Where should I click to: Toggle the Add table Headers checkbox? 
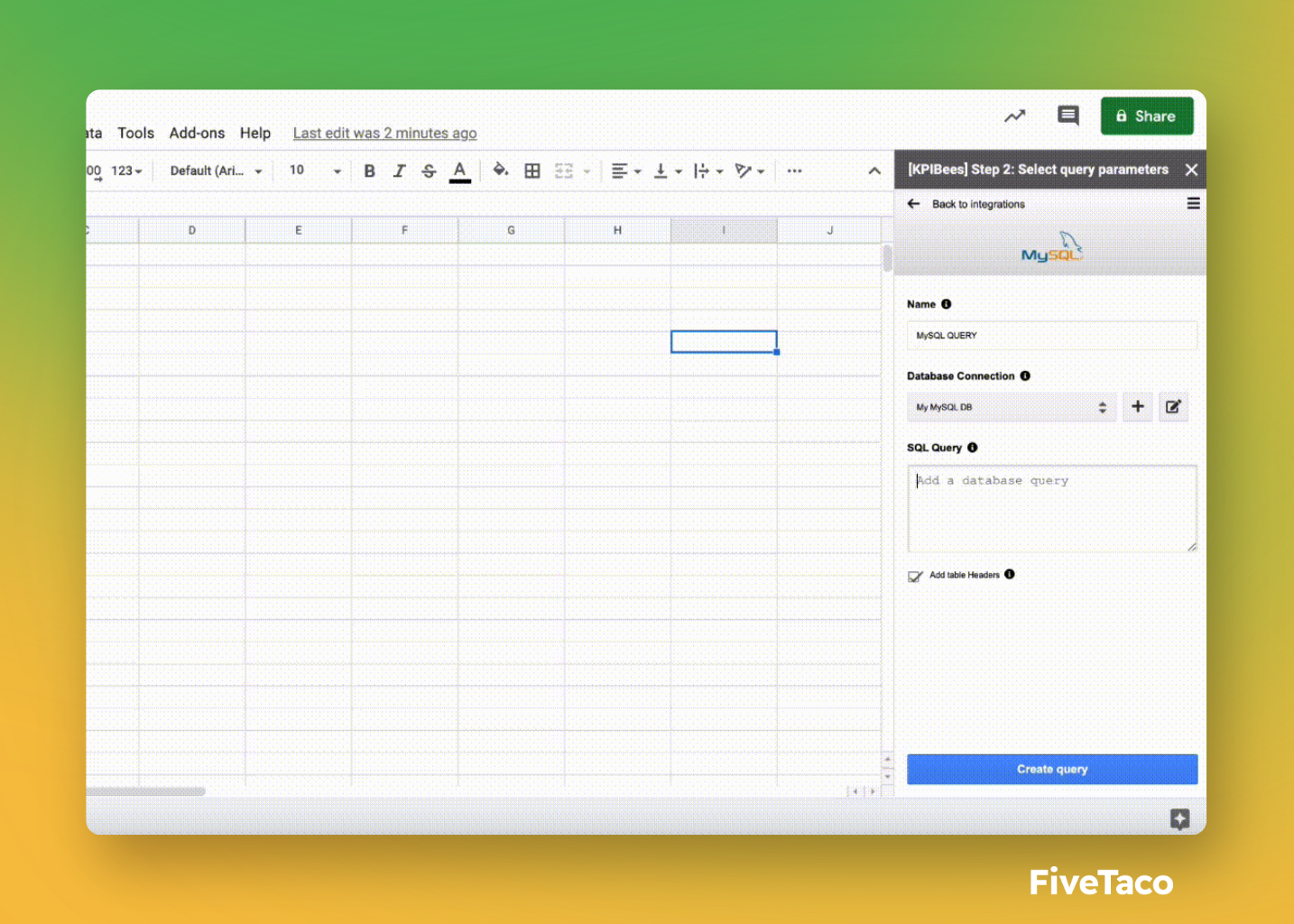click(x=915, y=576)
